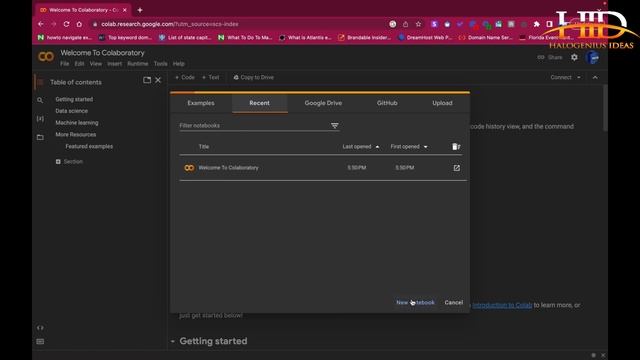Image resolution: width=640 pixels, height=360 pixels.
Task: Open a new browser tab with plus
Action: pos(140,10)
